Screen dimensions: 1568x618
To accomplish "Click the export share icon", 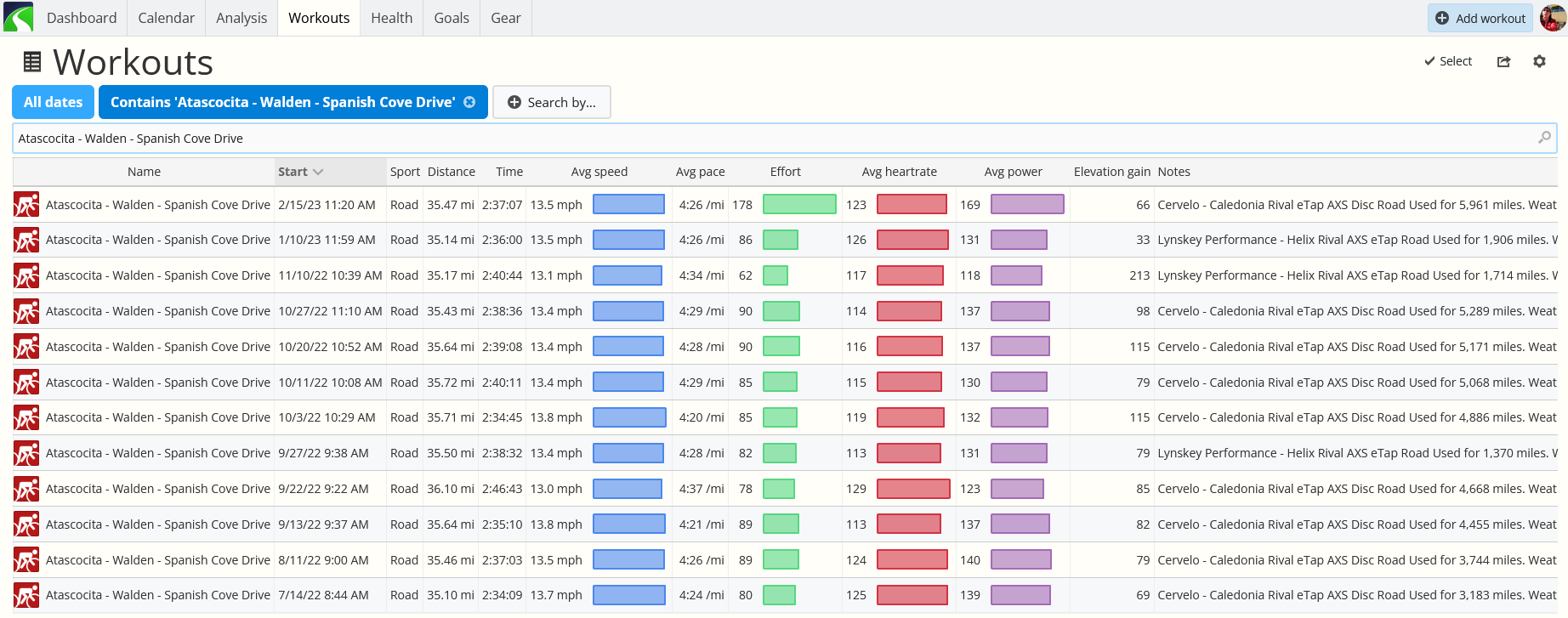I will tap(1503, 61).
